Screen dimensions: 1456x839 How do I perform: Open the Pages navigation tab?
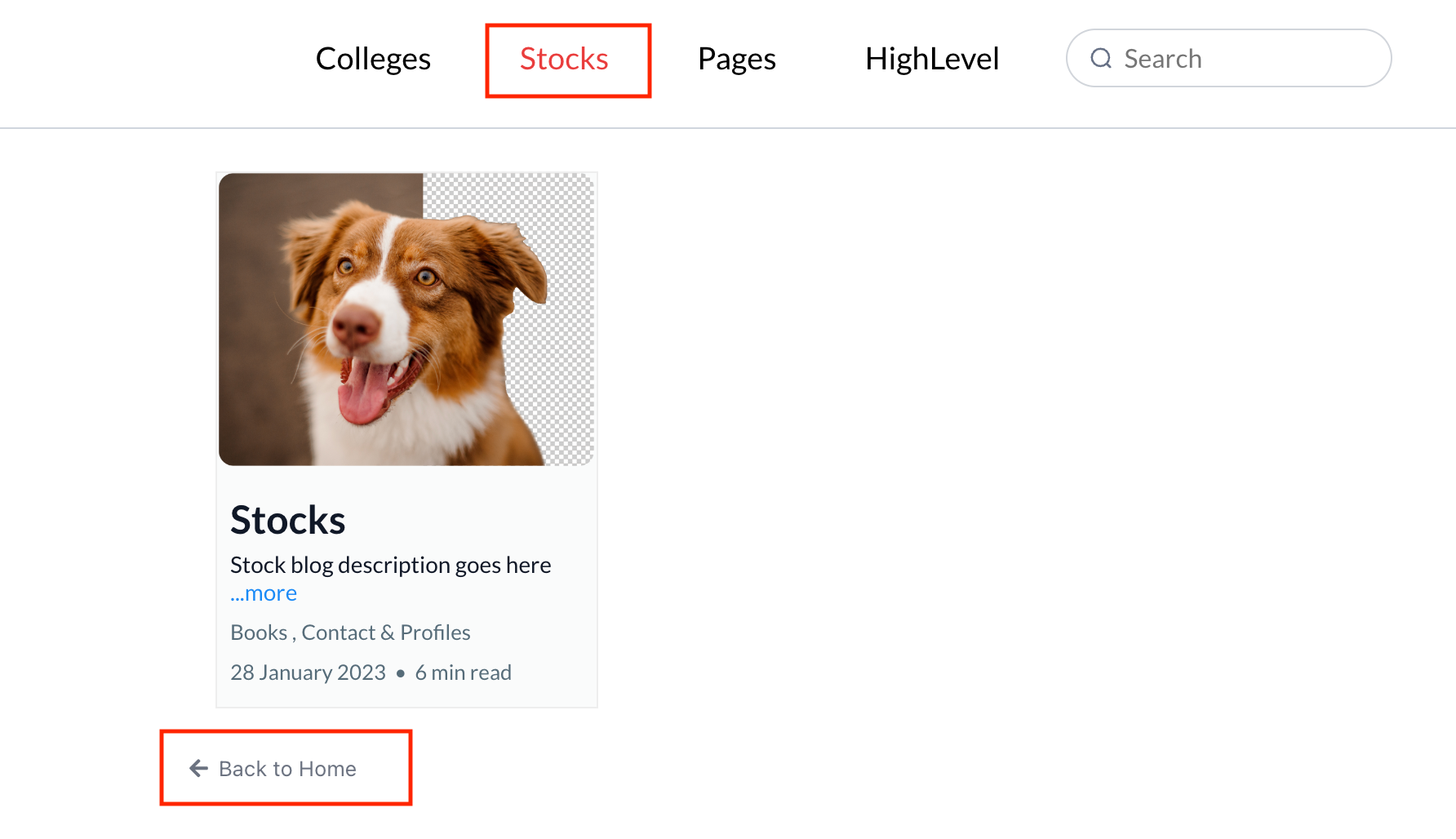736,59
